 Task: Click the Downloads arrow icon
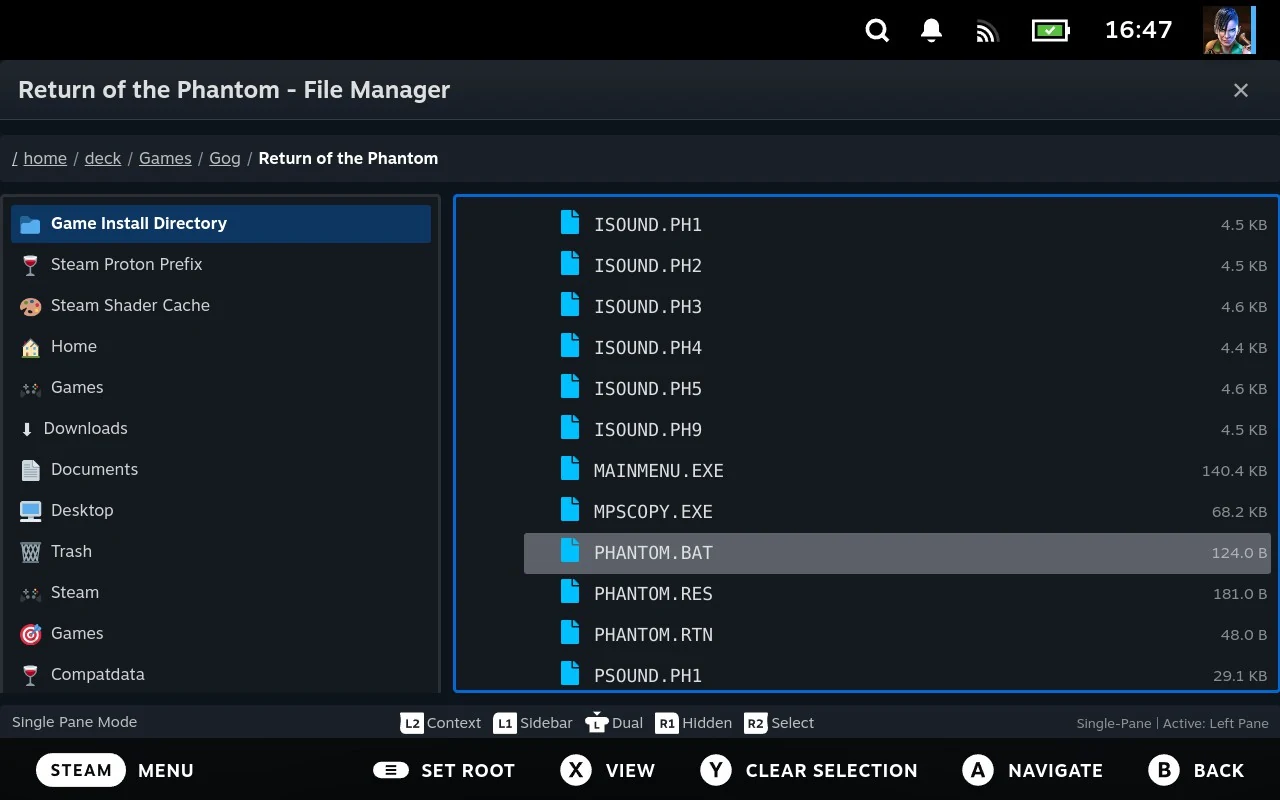pos(27,429)
